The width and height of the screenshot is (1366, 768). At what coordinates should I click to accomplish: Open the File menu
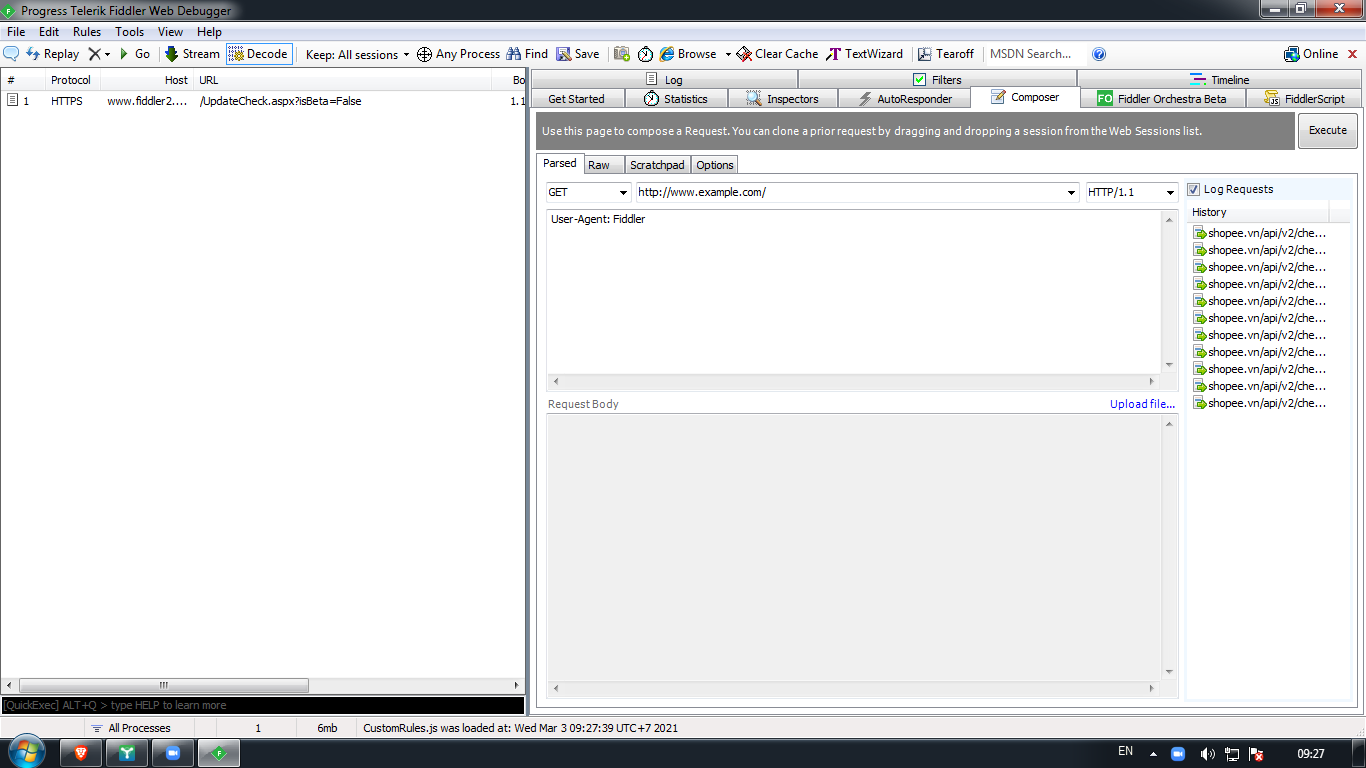point(16,32)
